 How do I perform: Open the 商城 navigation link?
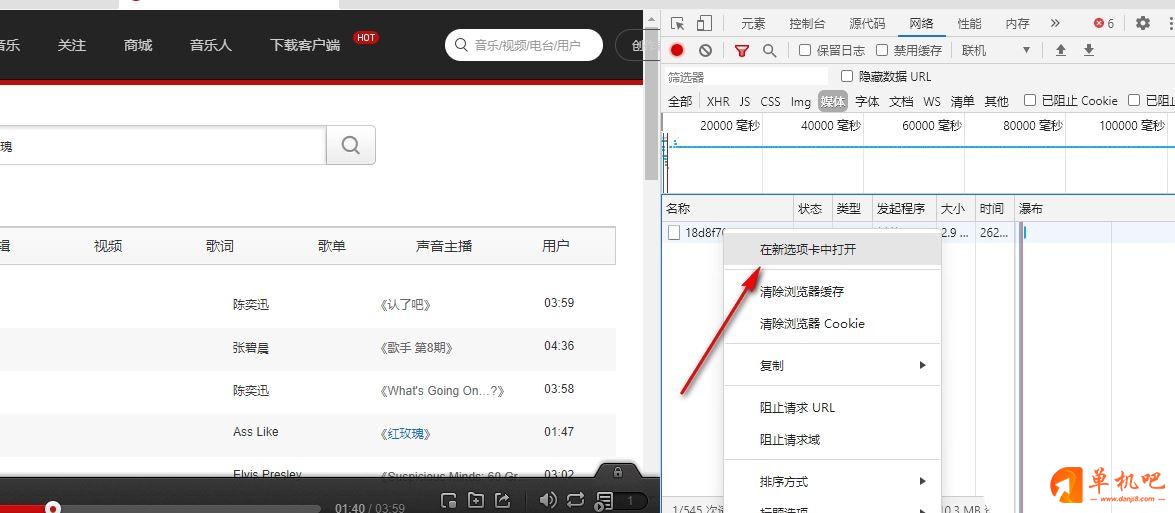[138, 45]
